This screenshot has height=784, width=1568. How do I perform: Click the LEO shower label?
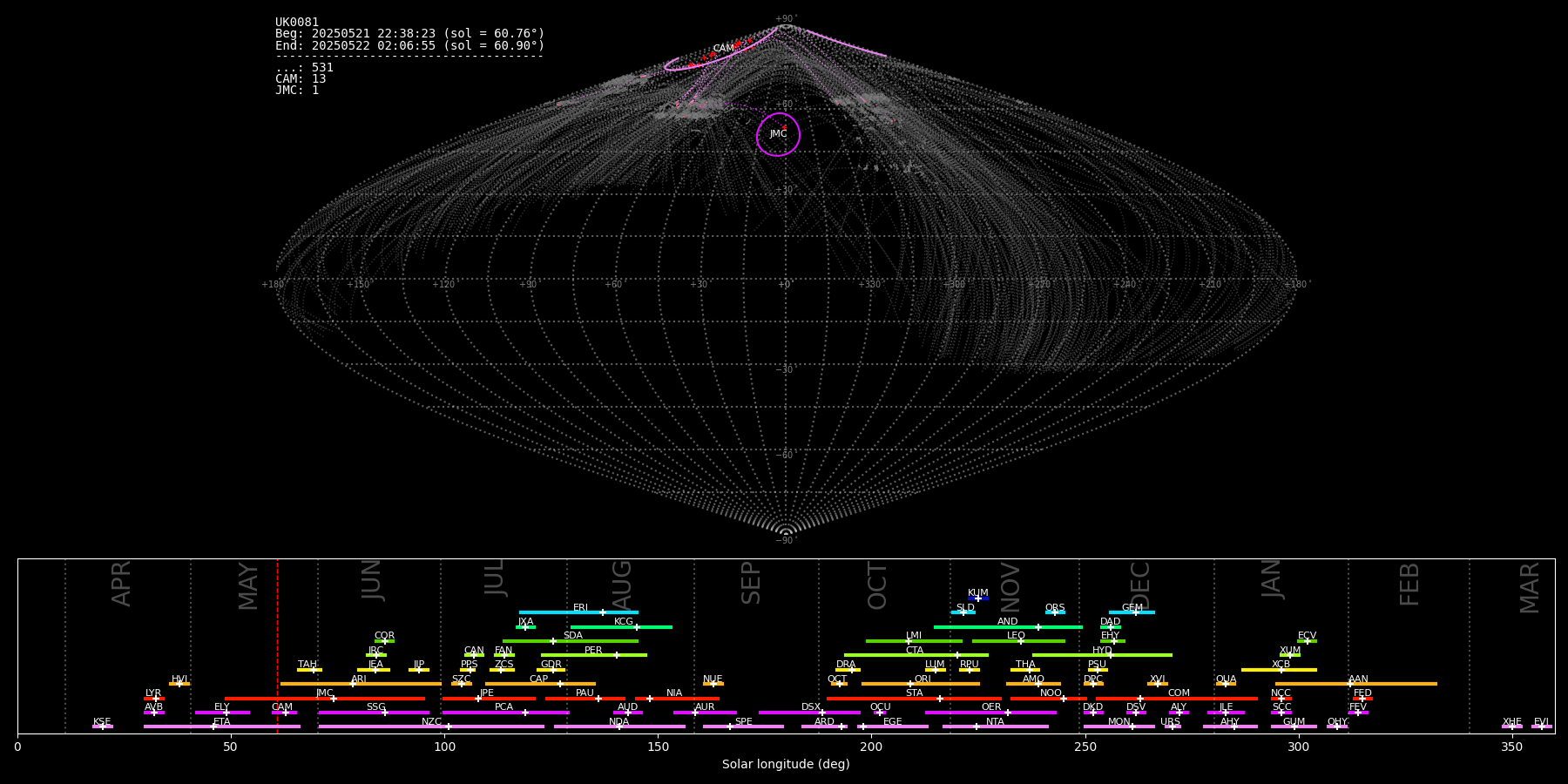1016,636
